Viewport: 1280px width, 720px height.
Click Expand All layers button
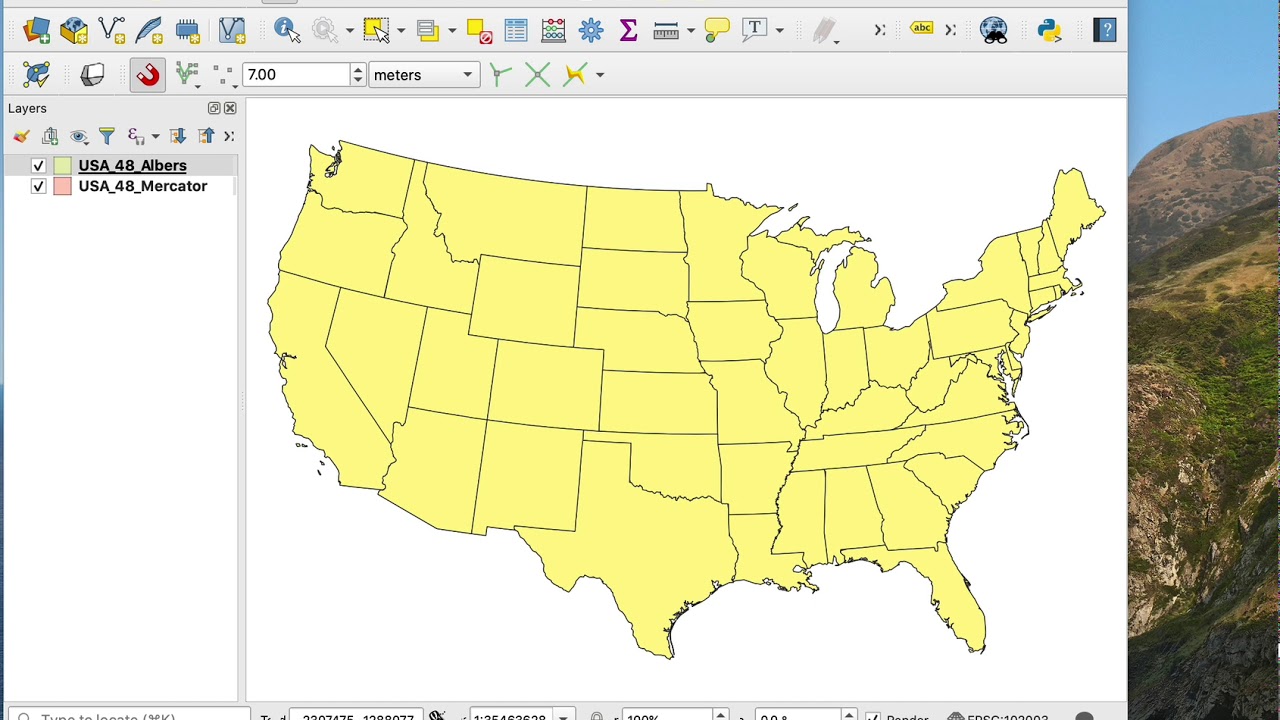pos(178,136)
